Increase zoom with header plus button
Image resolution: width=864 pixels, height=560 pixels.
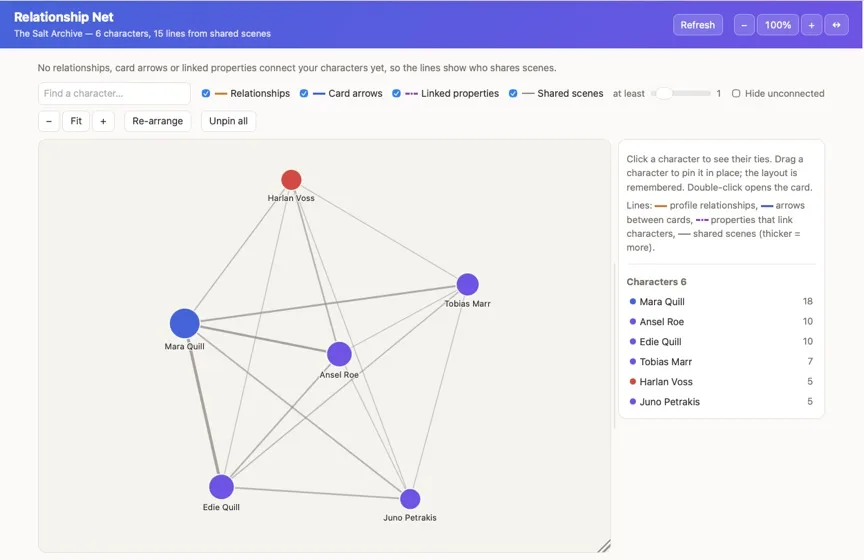pyautogui.click(x=811, y=25)
